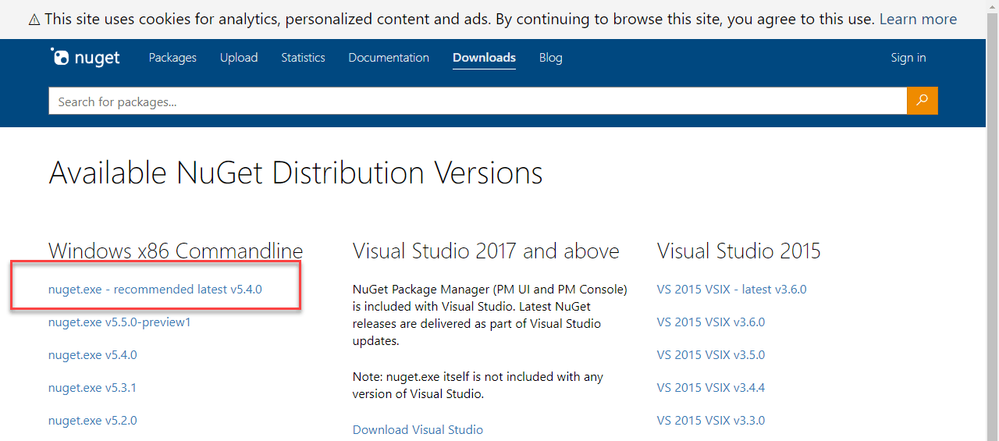Image resolution: width=999 pixels, height=441 pixels.
Task: Click the orange search magnifier button
Action: 922,101
